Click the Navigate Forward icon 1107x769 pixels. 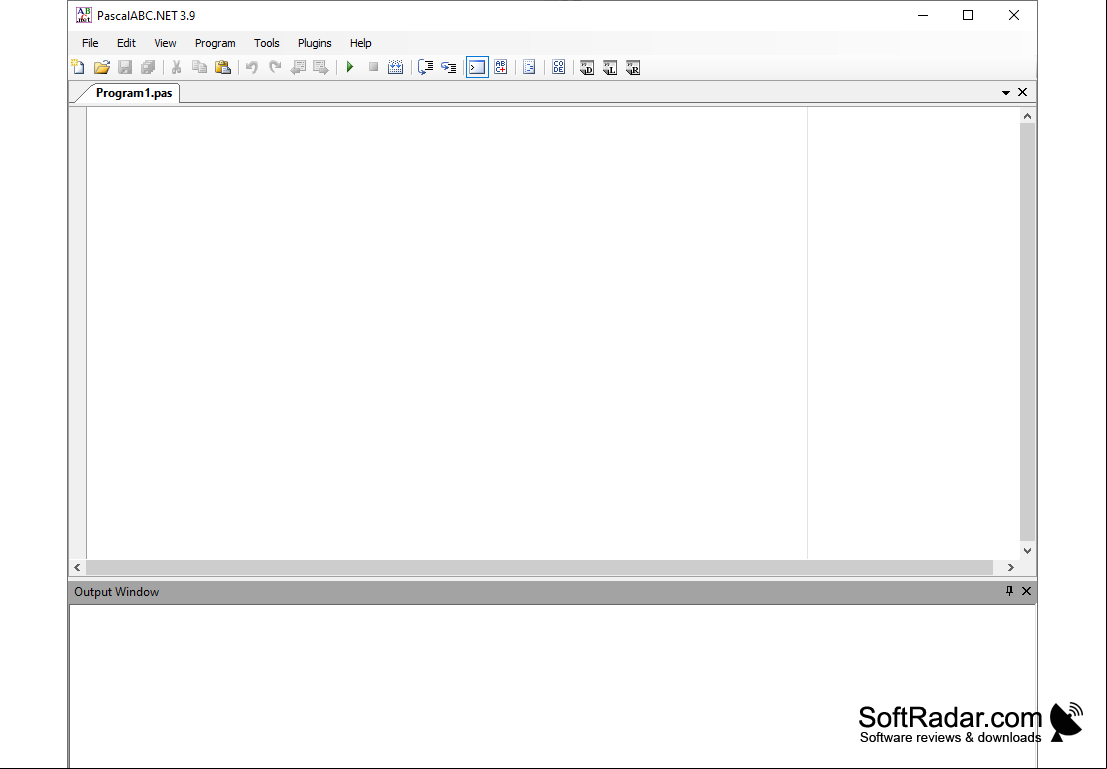pos(321,67)
